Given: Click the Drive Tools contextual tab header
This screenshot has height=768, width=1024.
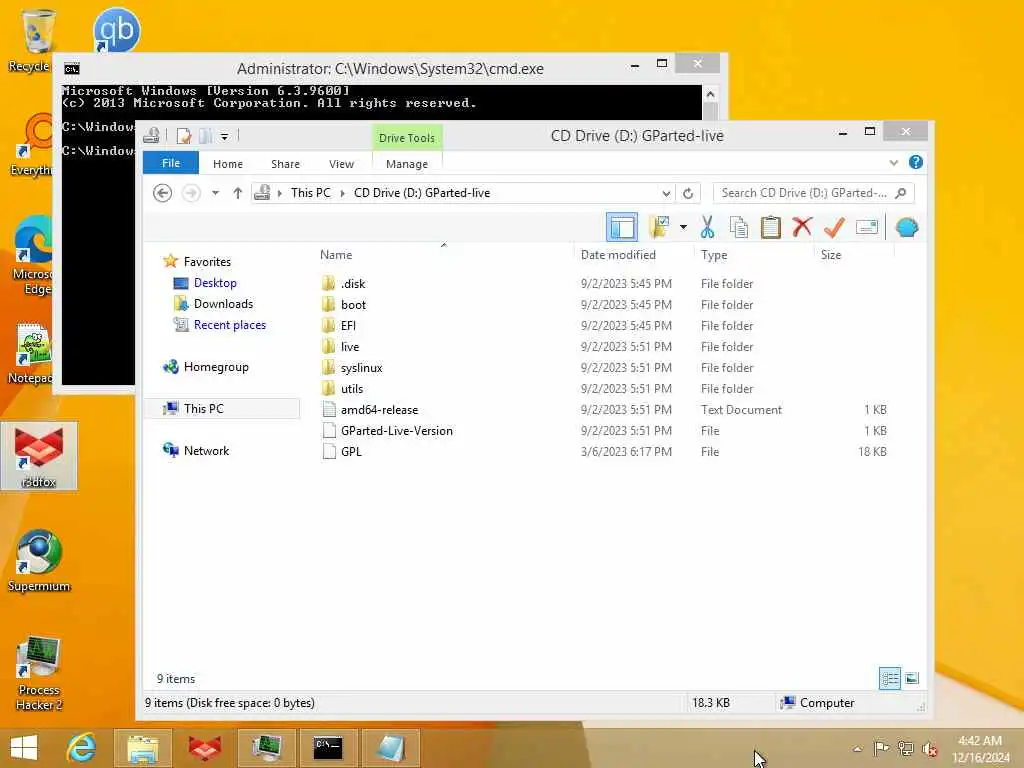Looking at the screenshot, I should click(407, 138).
